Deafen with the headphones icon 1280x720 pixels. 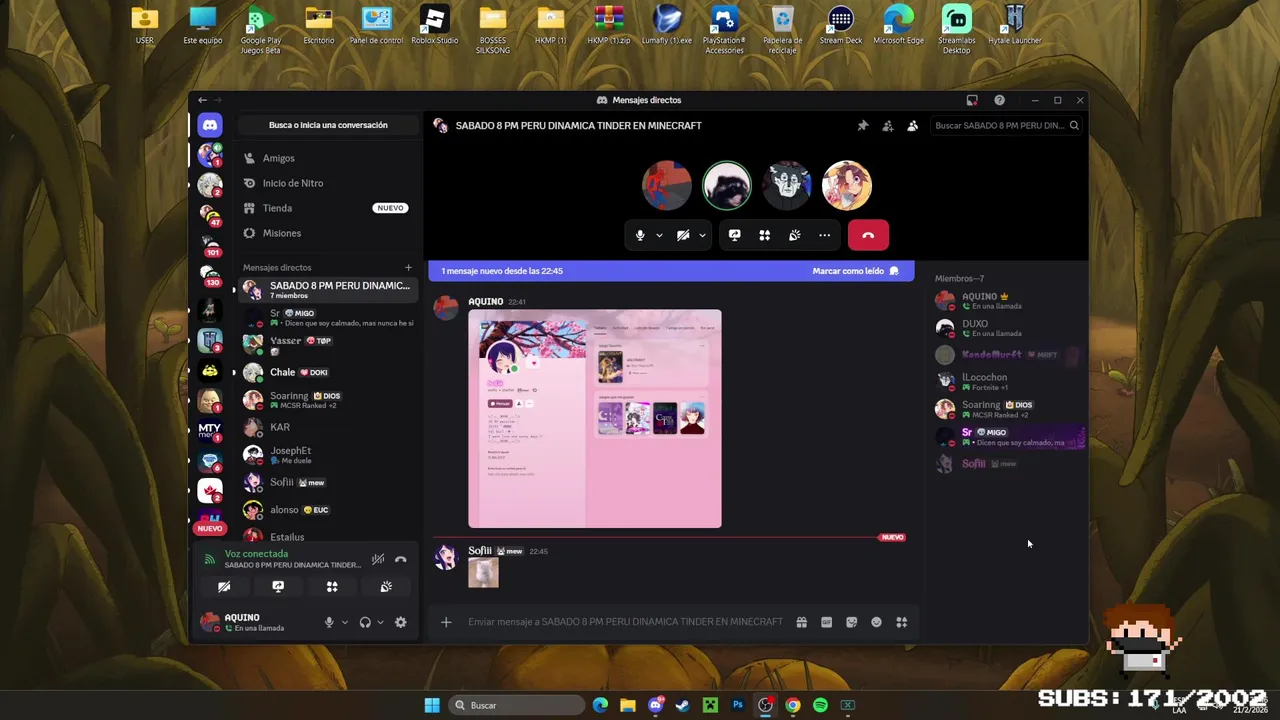click(x=365, y=622)
